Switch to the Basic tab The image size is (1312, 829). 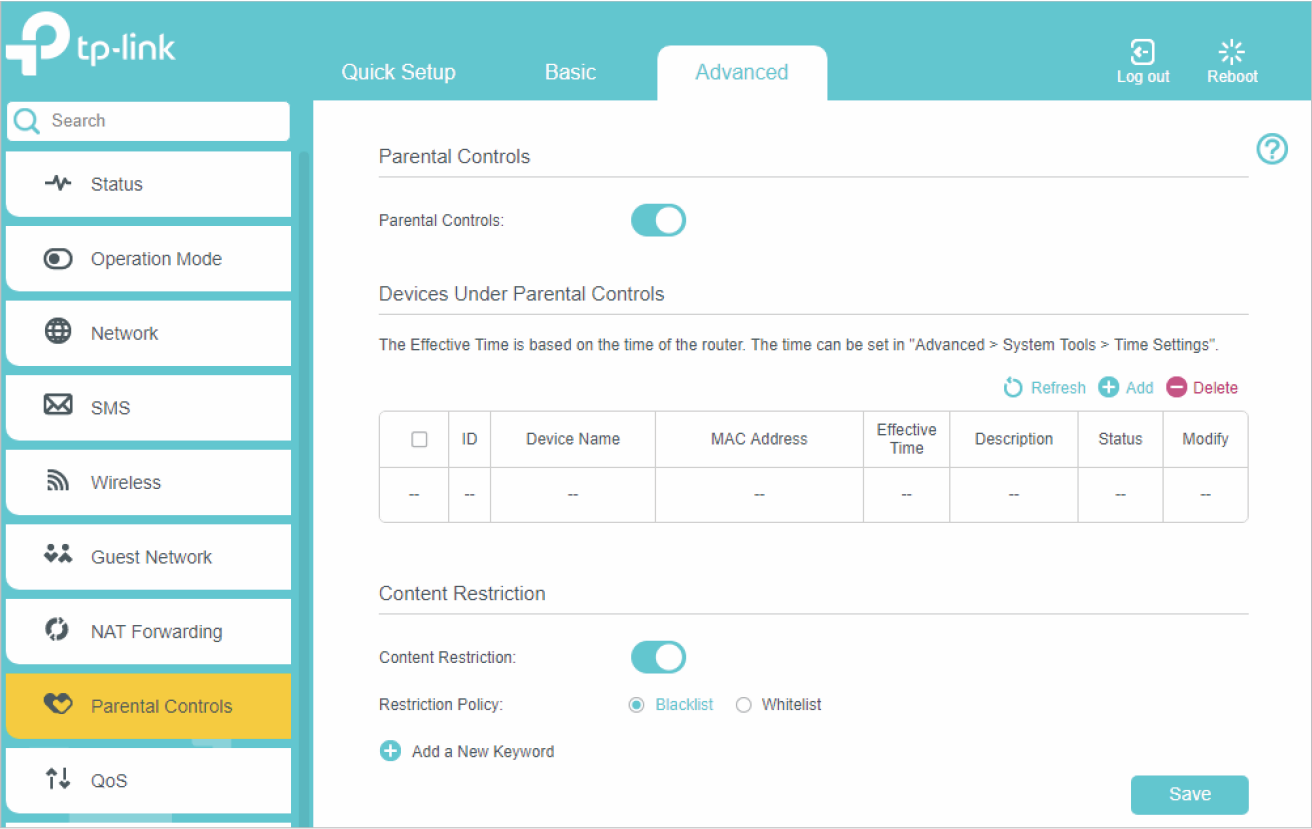coord(570,72)
